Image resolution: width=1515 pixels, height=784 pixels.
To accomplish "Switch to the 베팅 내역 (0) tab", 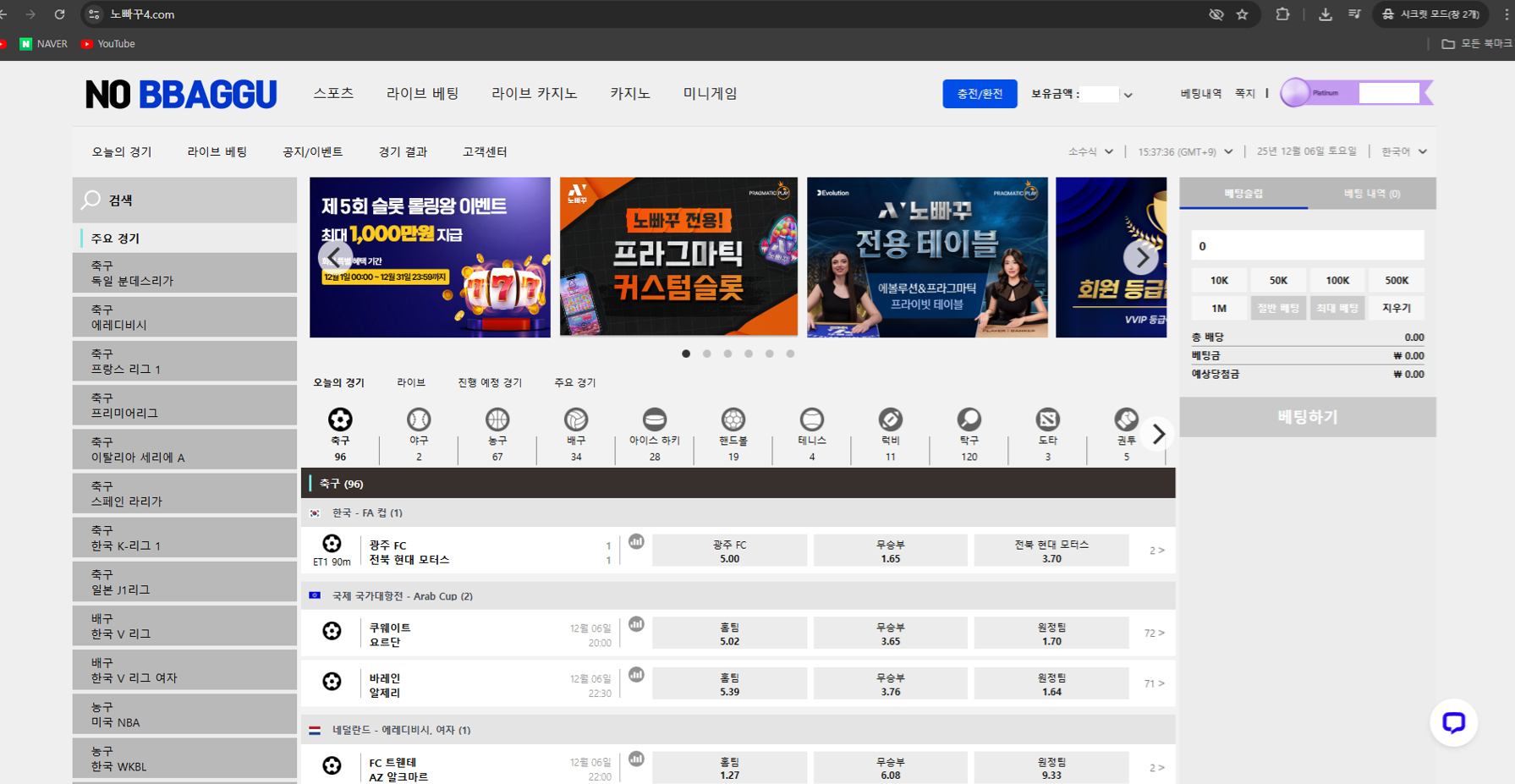I will tap(1371, 194).
